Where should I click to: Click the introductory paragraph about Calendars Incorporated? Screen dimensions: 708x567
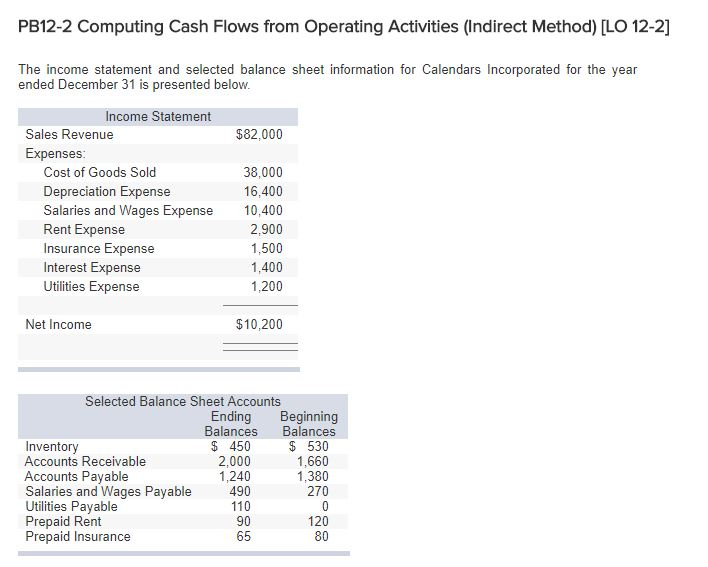click(x=327, y=77)
